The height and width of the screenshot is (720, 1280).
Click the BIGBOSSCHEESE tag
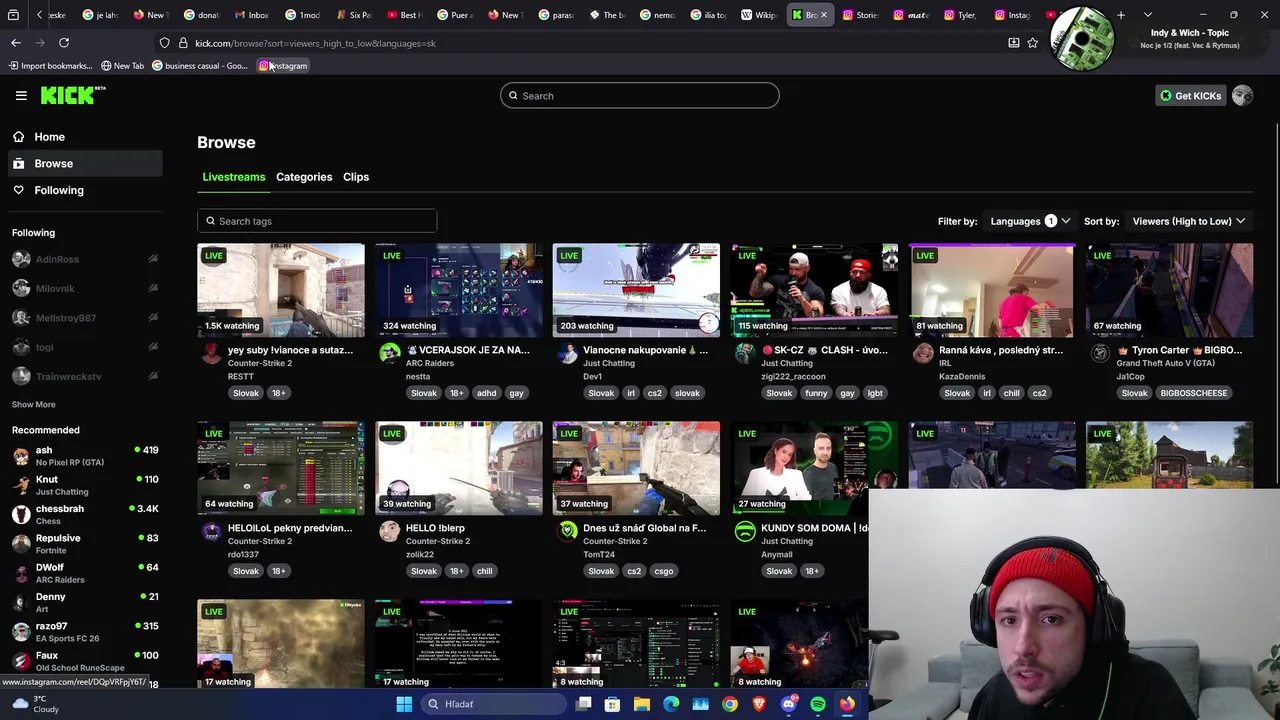pos(1193,393)
